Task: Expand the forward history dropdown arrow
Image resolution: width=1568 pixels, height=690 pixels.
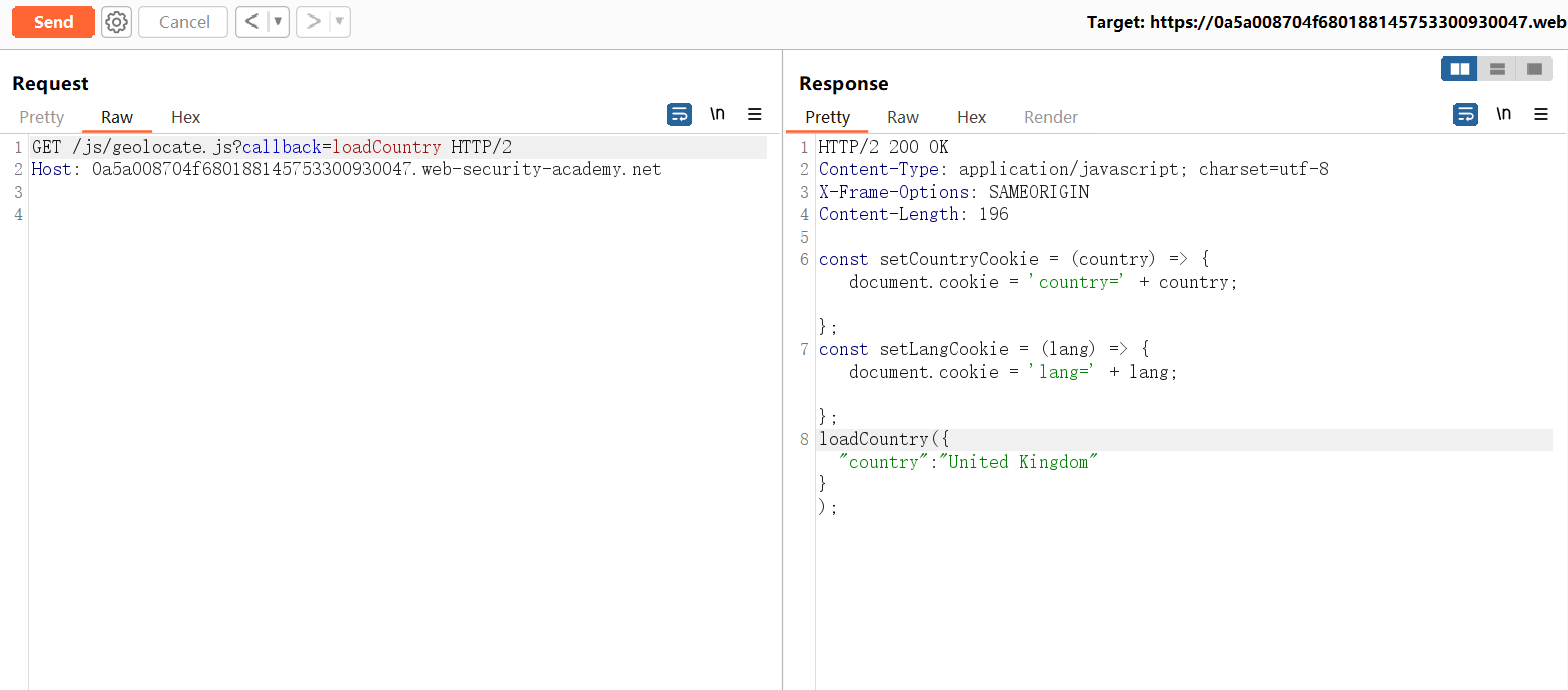Action: point(339,22)
